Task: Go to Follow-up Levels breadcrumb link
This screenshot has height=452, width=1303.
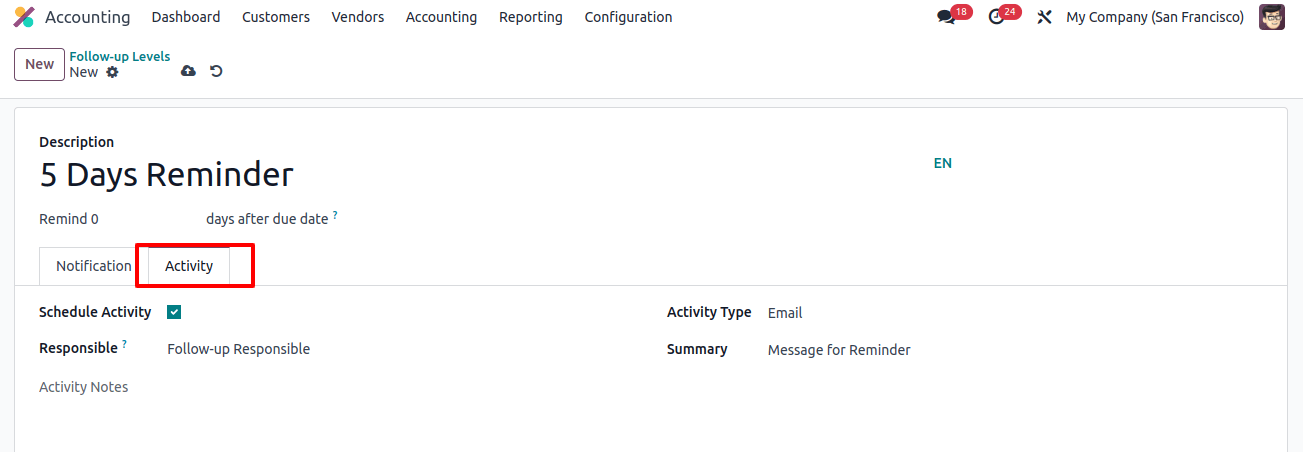Action: [120, 57]
